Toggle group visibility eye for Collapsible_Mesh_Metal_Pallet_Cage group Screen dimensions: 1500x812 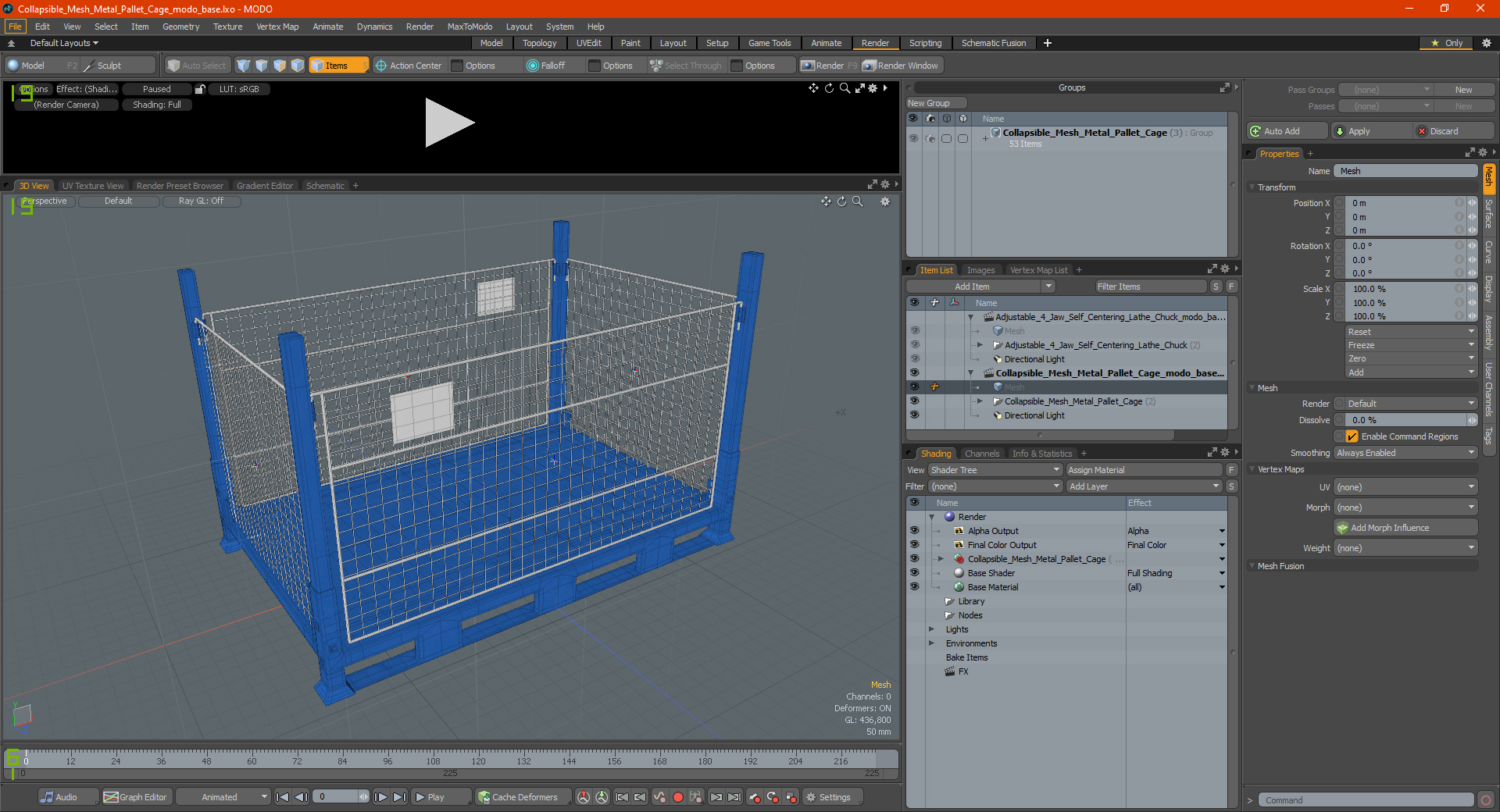click(913, 138)
